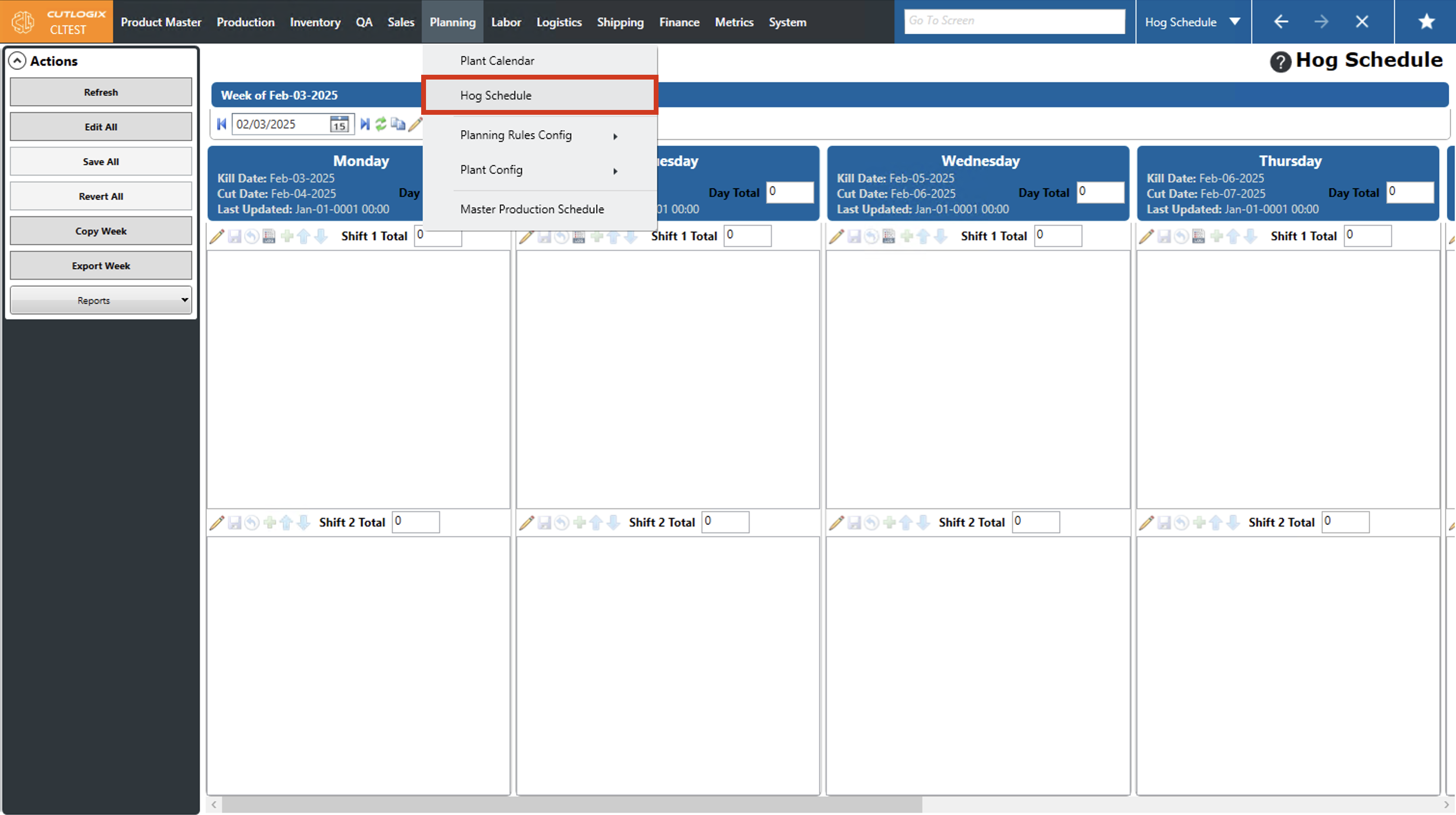
Task: Favorite this screen with star icon
Action: point(1426,22)
